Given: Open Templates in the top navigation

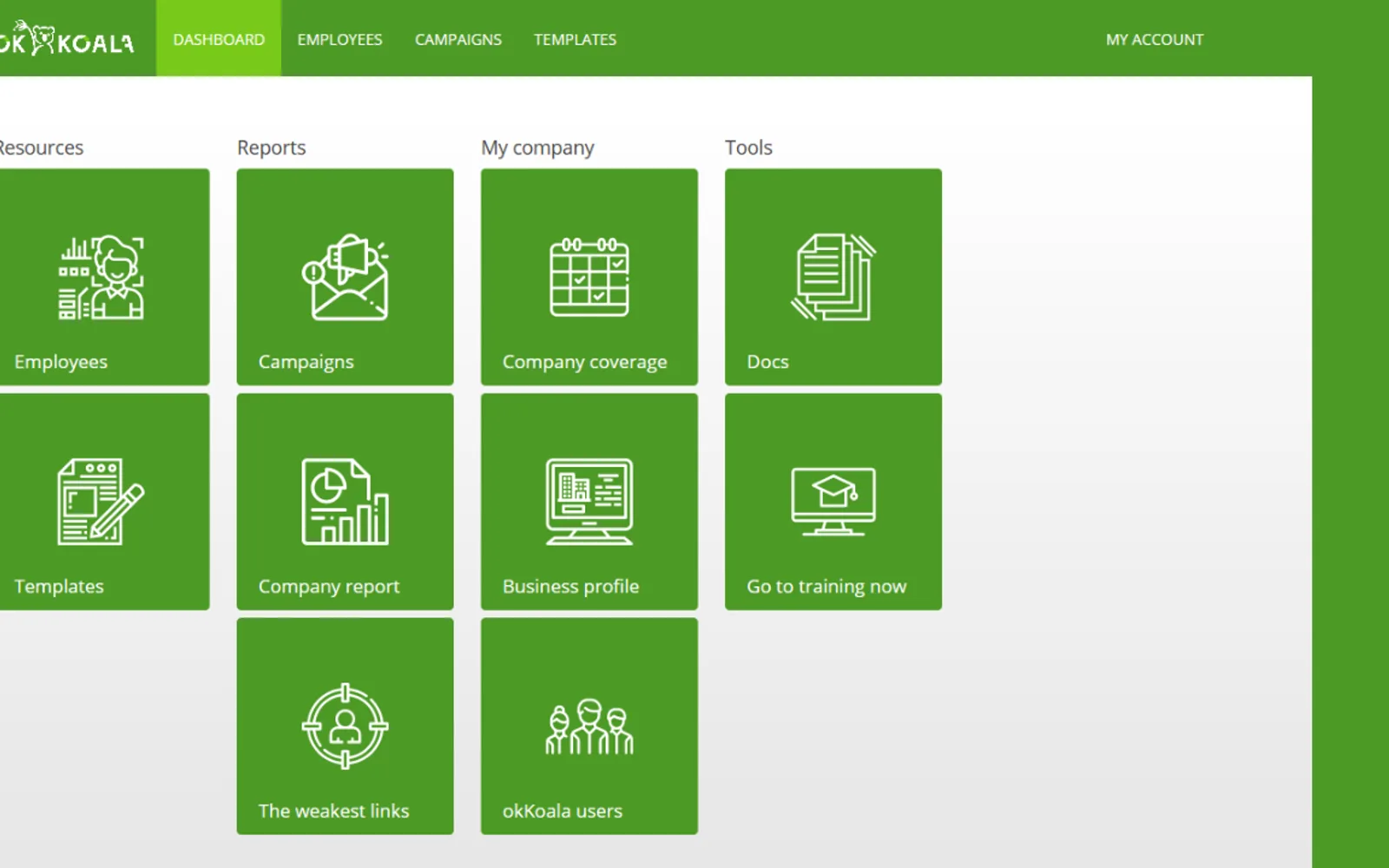Looking at the screenshot, I should pyautogui.click(x=575, y=40).
